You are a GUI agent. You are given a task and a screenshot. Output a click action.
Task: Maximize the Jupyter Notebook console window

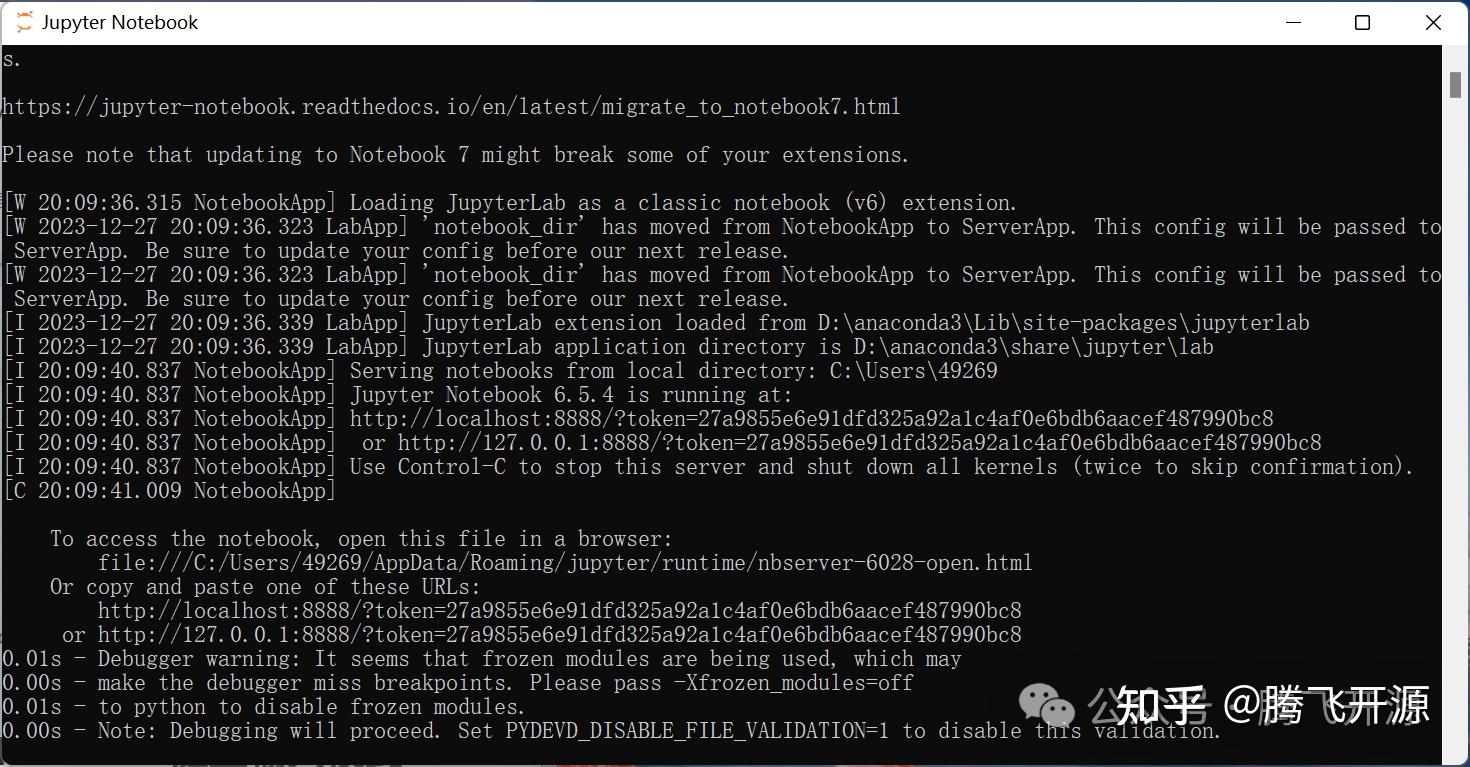click(1362, 22)
